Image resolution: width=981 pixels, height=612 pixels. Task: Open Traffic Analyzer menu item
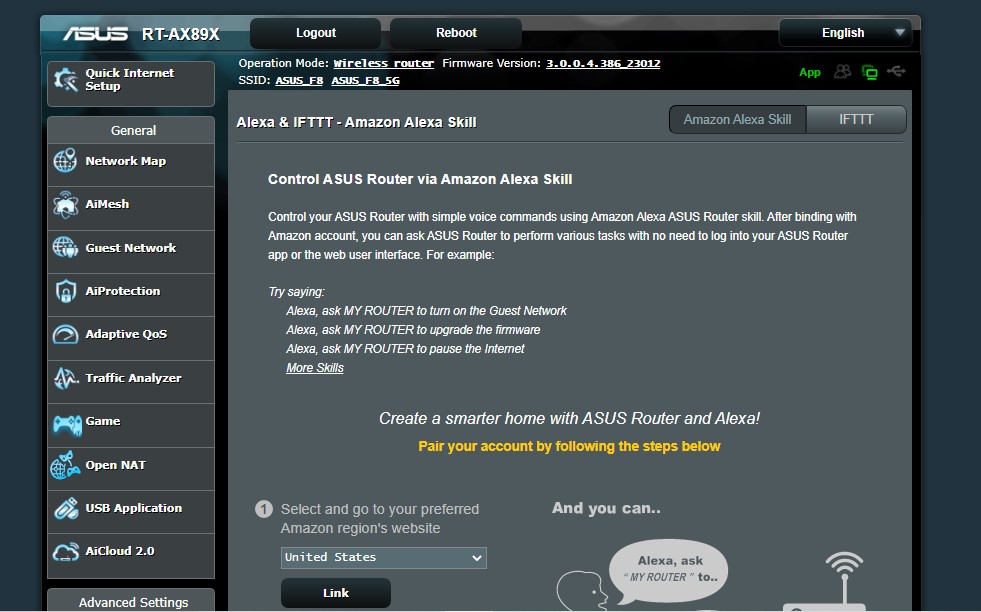[131, 382]
